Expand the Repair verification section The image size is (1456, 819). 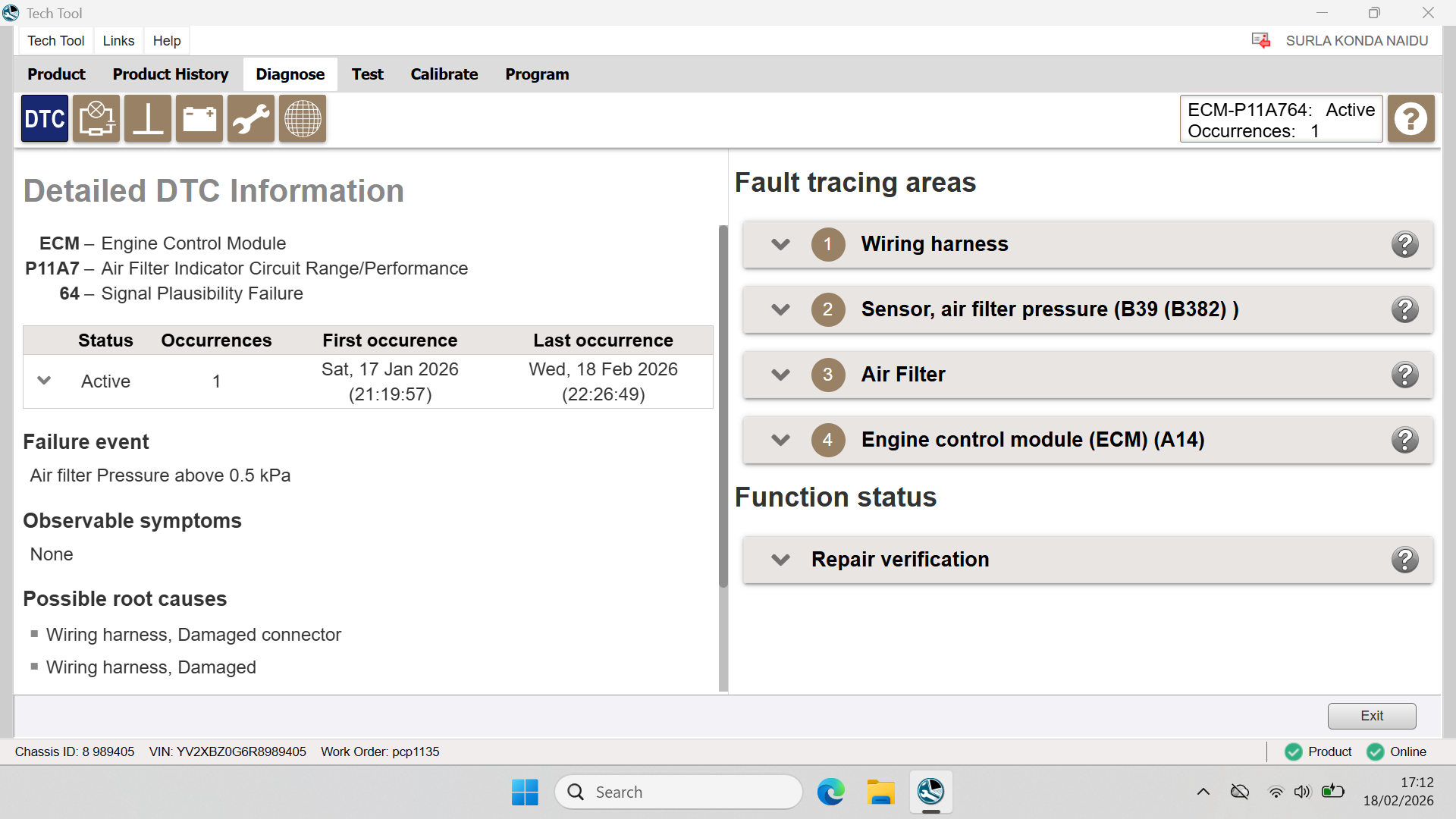[x=780, y=560]
